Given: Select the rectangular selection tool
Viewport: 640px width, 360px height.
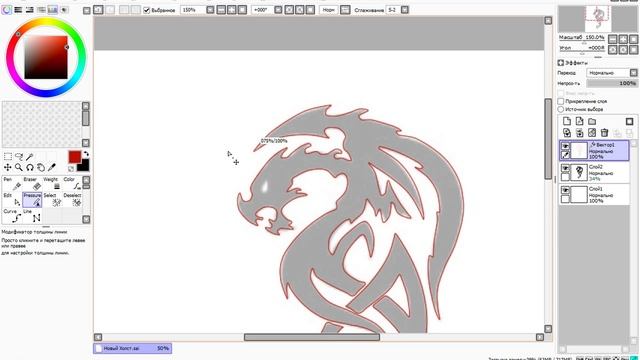Looking at the screenshot, I should tap(7, 157).
